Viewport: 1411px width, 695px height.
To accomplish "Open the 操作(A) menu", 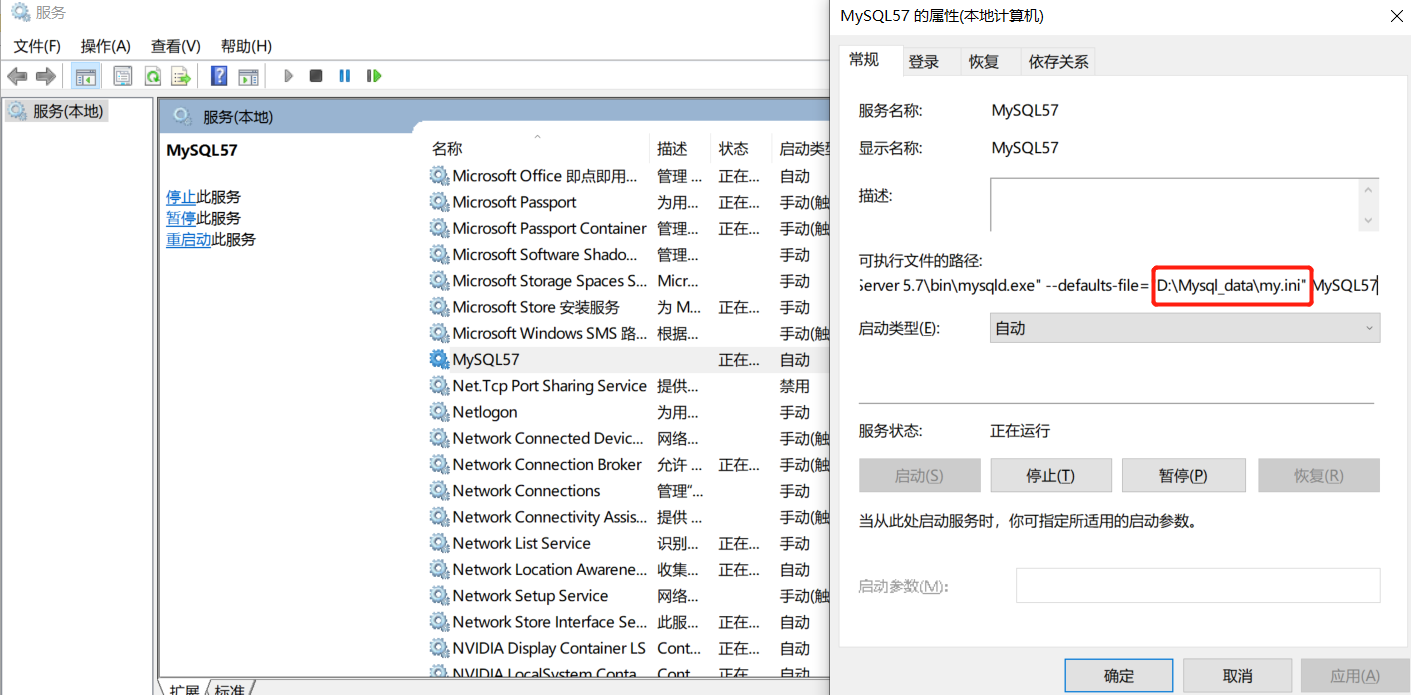I will pyautogui.click(x=106, y=46).
